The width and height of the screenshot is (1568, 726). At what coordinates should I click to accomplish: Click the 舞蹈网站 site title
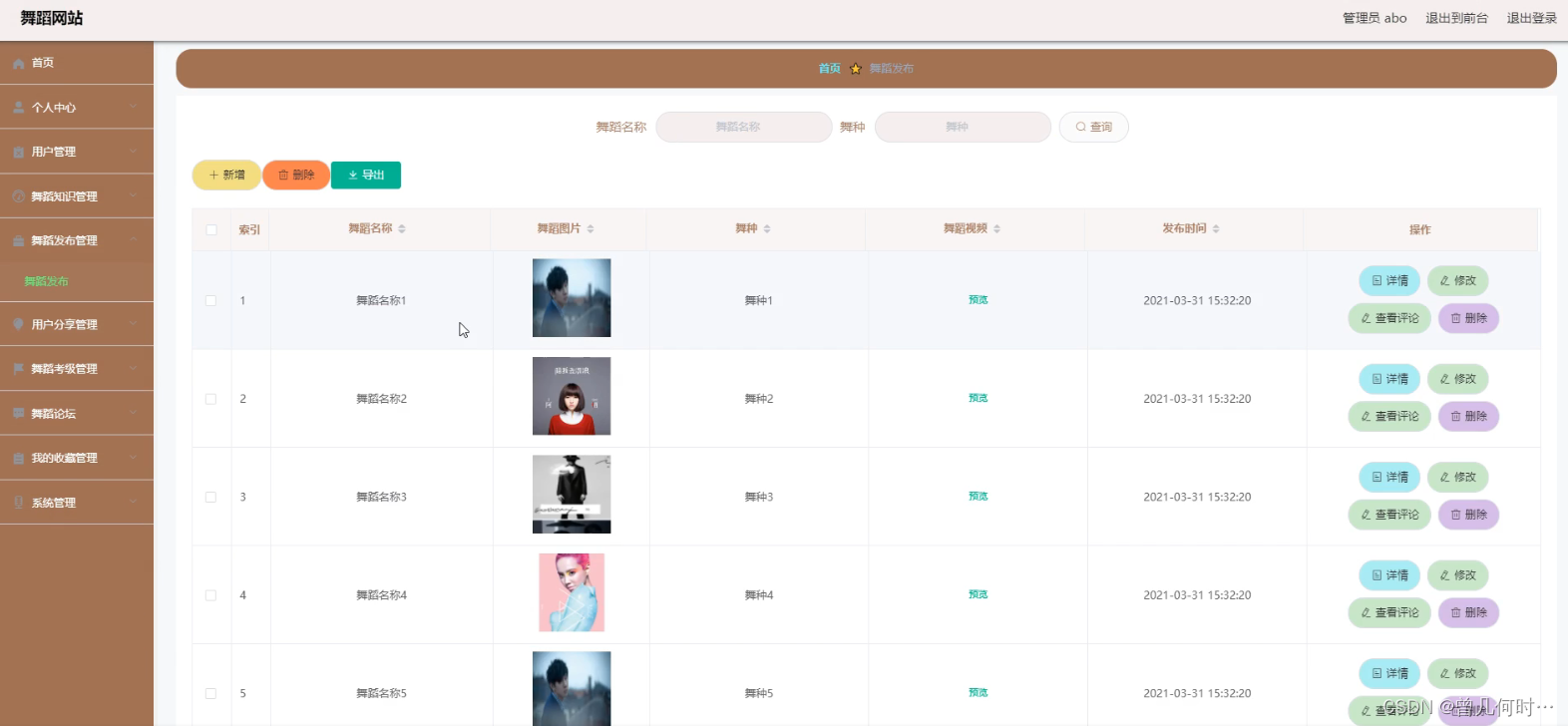(52, 18)
